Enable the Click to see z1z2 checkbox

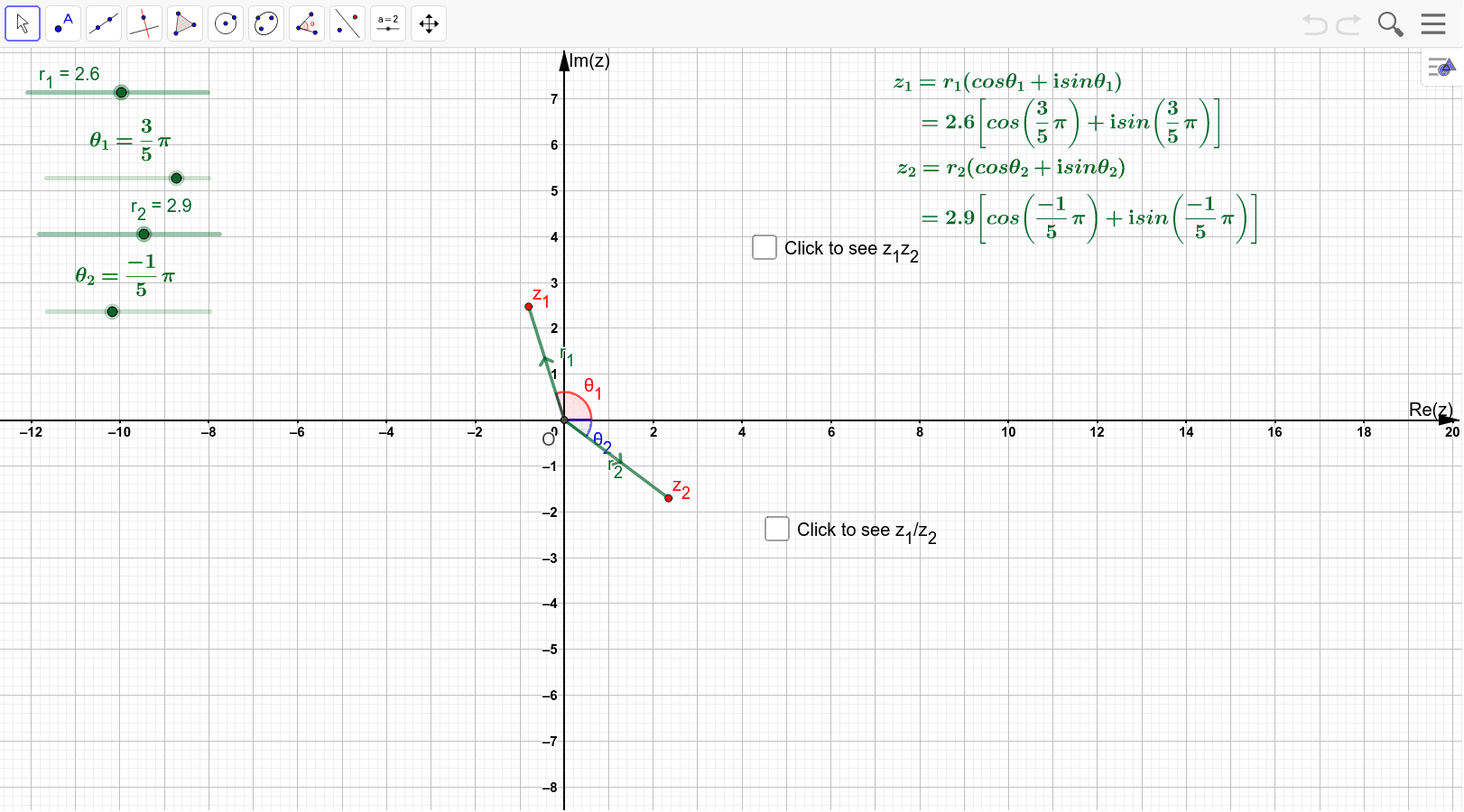pos(764,247)
